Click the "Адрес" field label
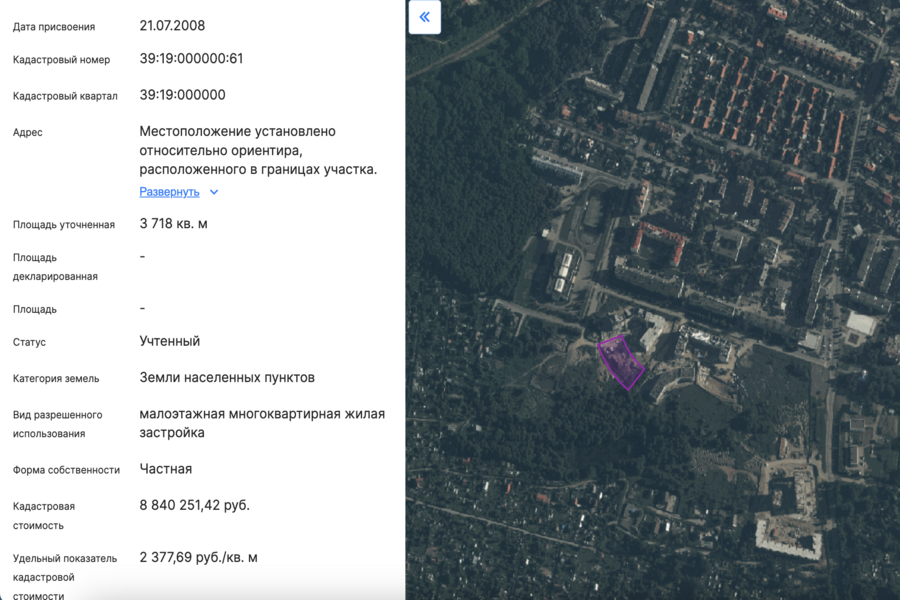 [28, 132]
